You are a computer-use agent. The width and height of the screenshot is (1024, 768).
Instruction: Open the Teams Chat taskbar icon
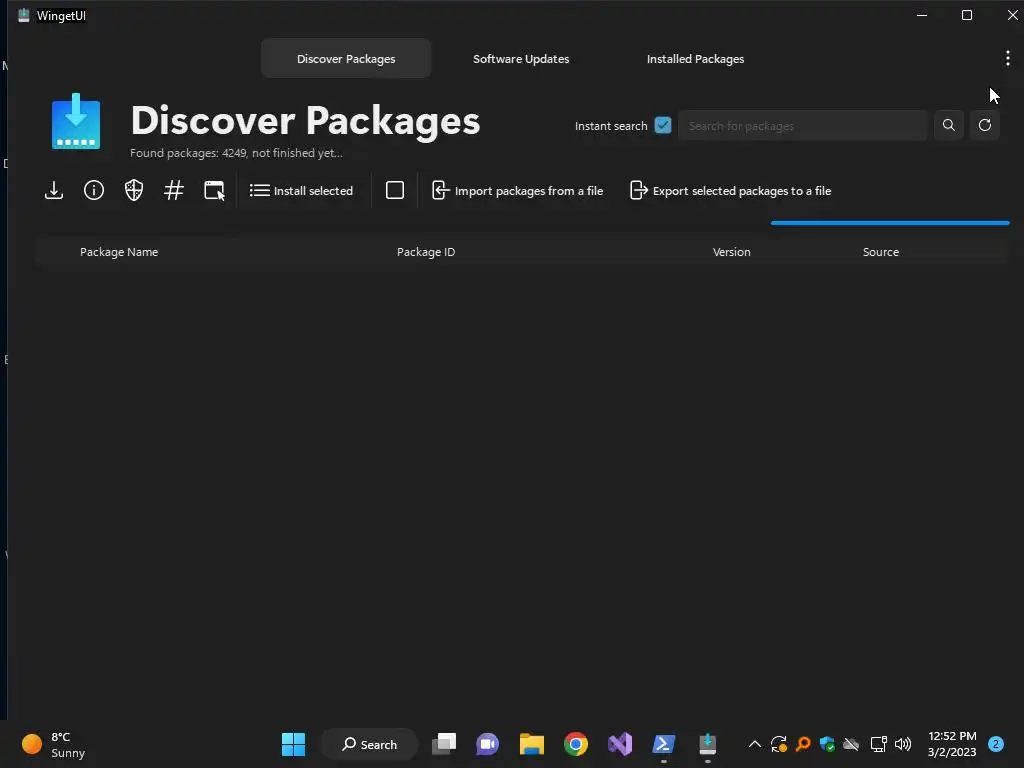[487, 744]
